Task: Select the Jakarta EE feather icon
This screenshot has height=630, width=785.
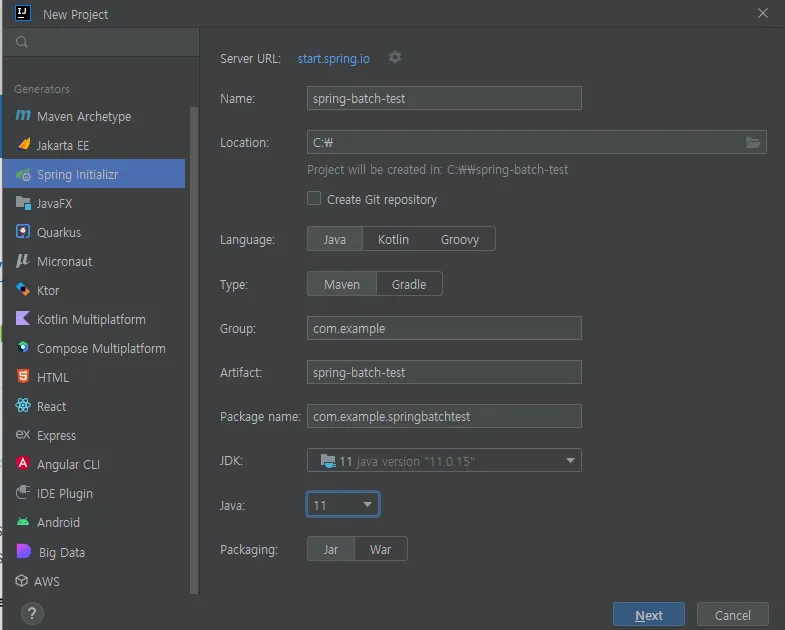Action: pos(23,145)
